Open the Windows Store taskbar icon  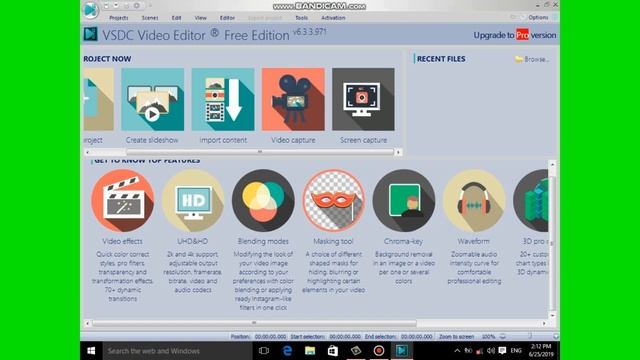pos(333,351)
